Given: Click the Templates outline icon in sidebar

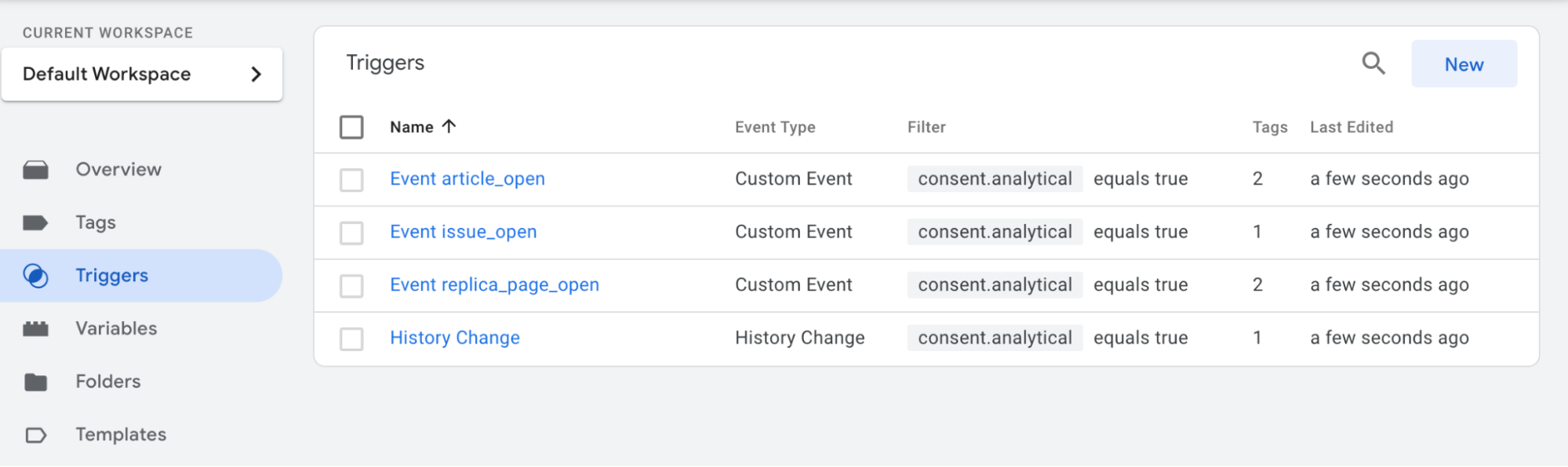Looking at the screenshot, I should pos(36,435).
